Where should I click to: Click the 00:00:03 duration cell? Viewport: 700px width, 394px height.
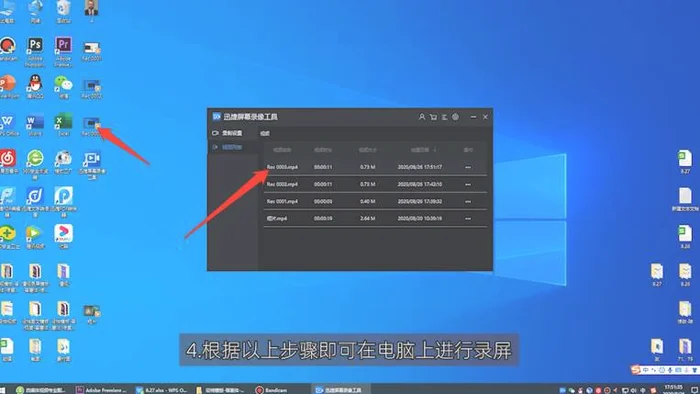tap(323, 201)
